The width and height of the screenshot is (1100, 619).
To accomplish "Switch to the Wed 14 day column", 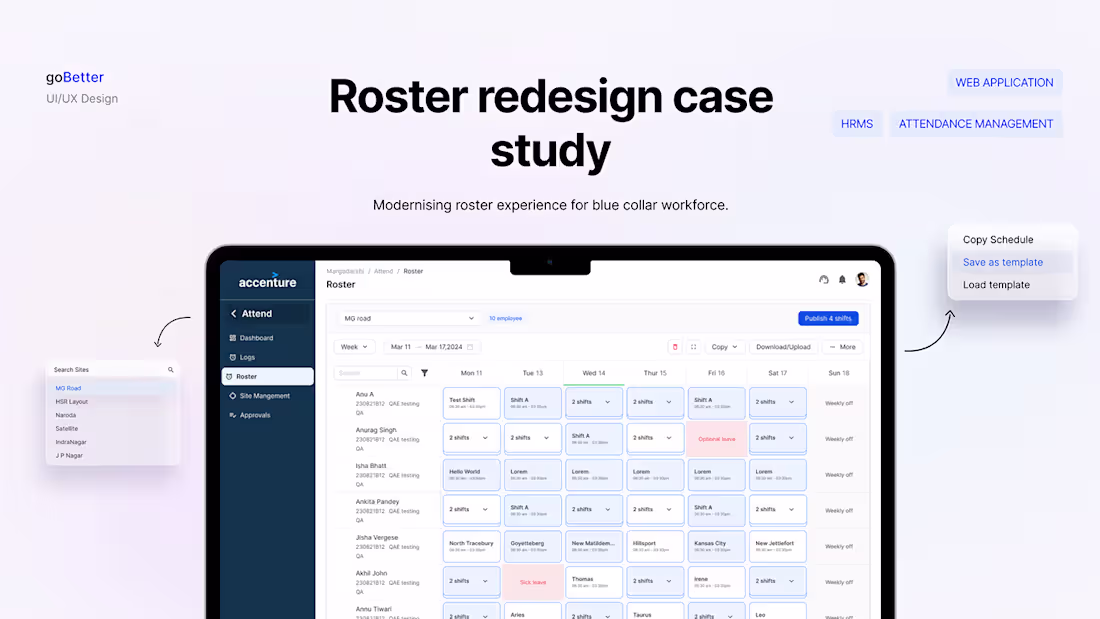I will (x=594, y=372).
